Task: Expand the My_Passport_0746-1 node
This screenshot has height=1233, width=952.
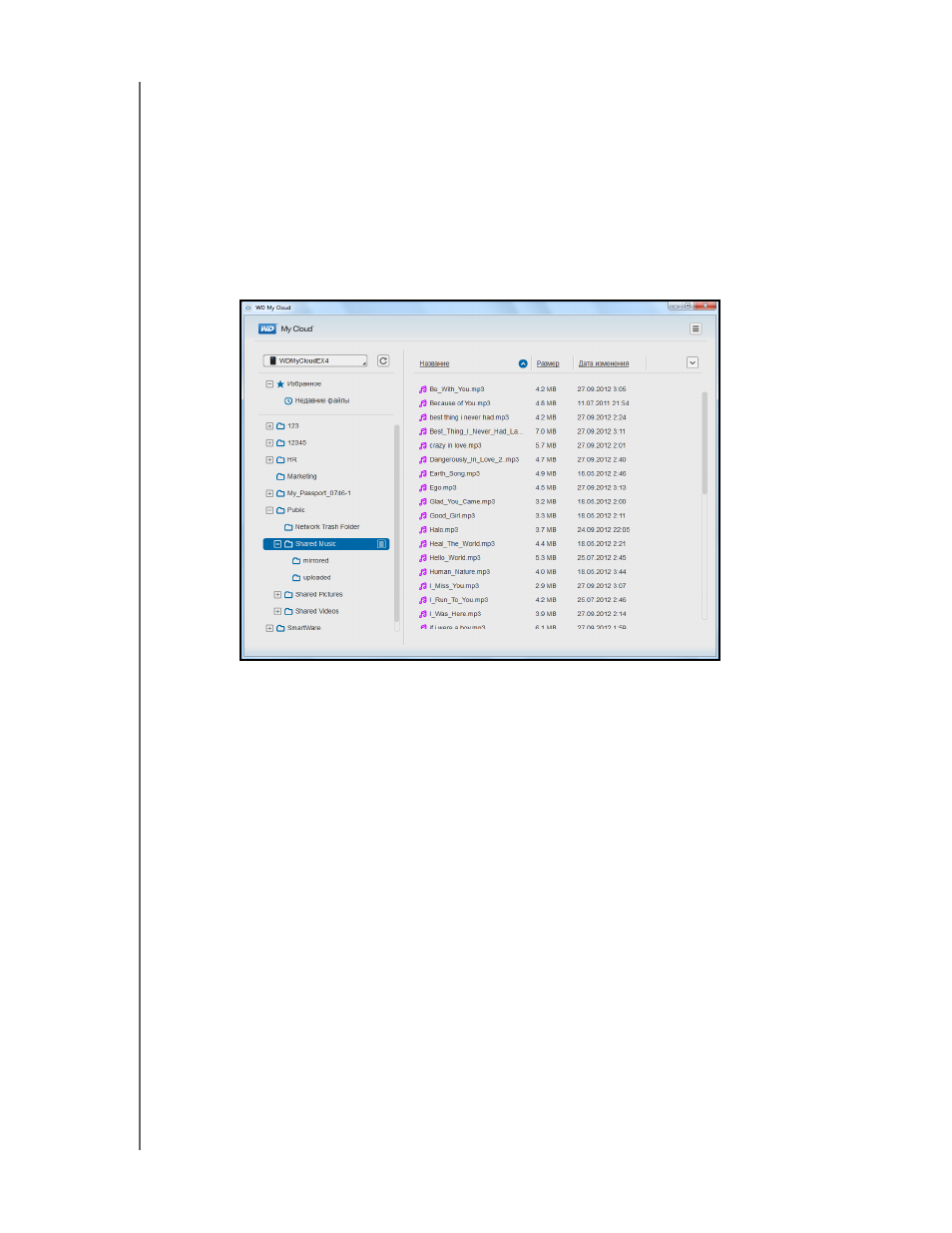Action: [x=269, y=493]
